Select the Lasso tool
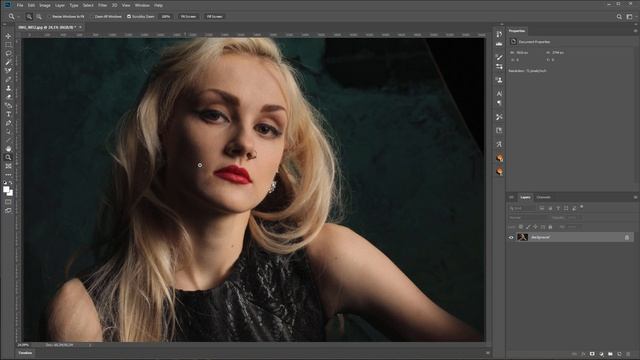The width and height of the screenshot is (640, 360). [8, 53]
